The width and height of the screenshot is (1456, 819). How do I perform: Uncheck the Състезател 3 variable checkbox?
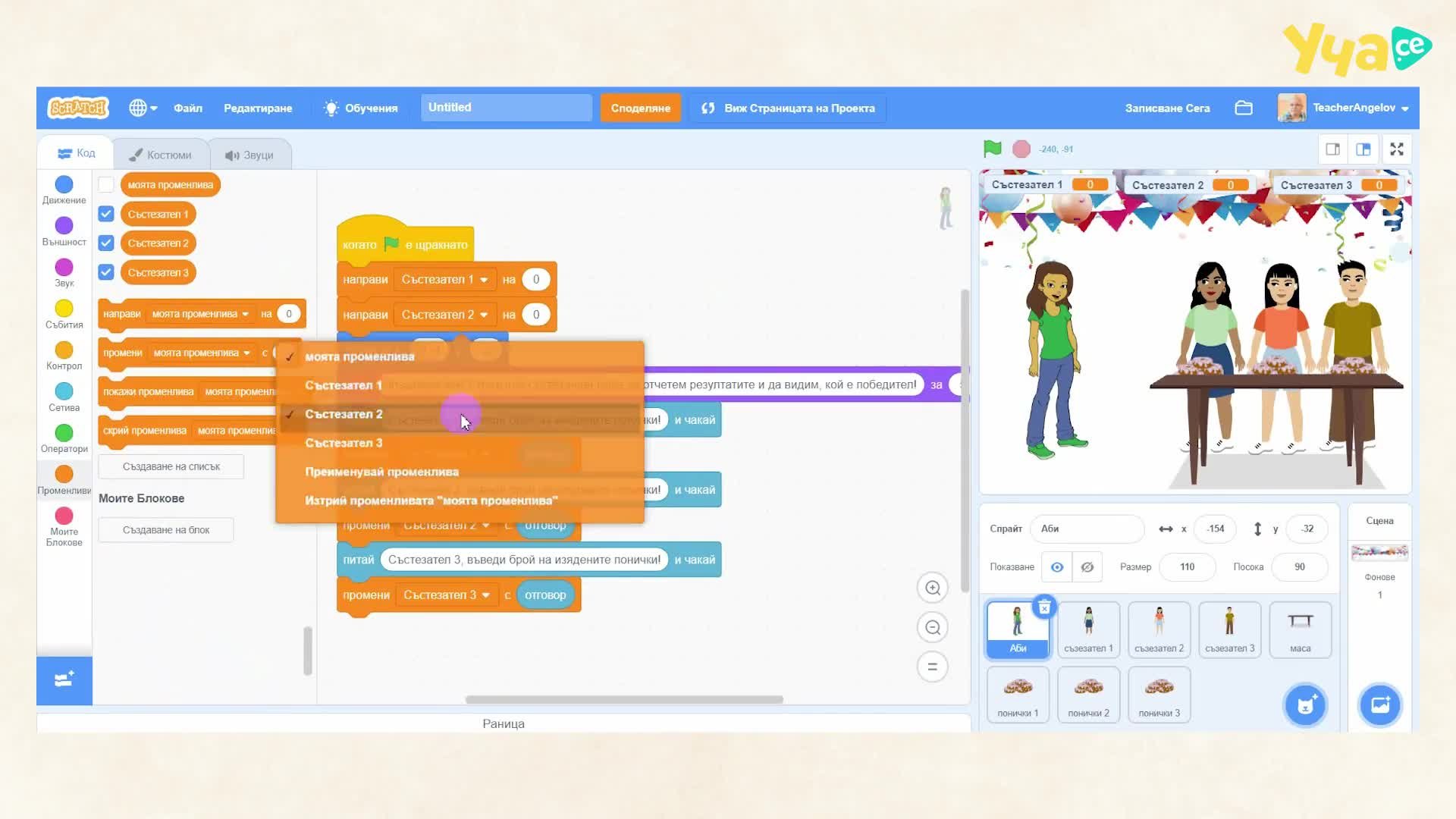click(106, 271)
